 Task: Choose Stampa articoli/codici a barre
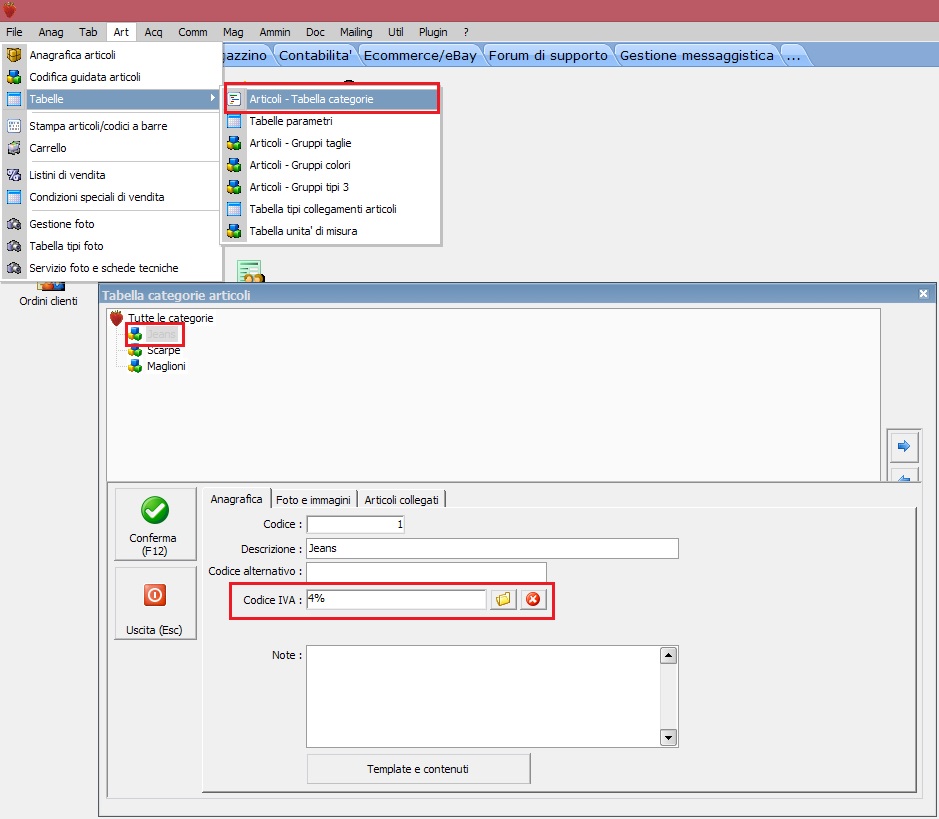(111, 126)
